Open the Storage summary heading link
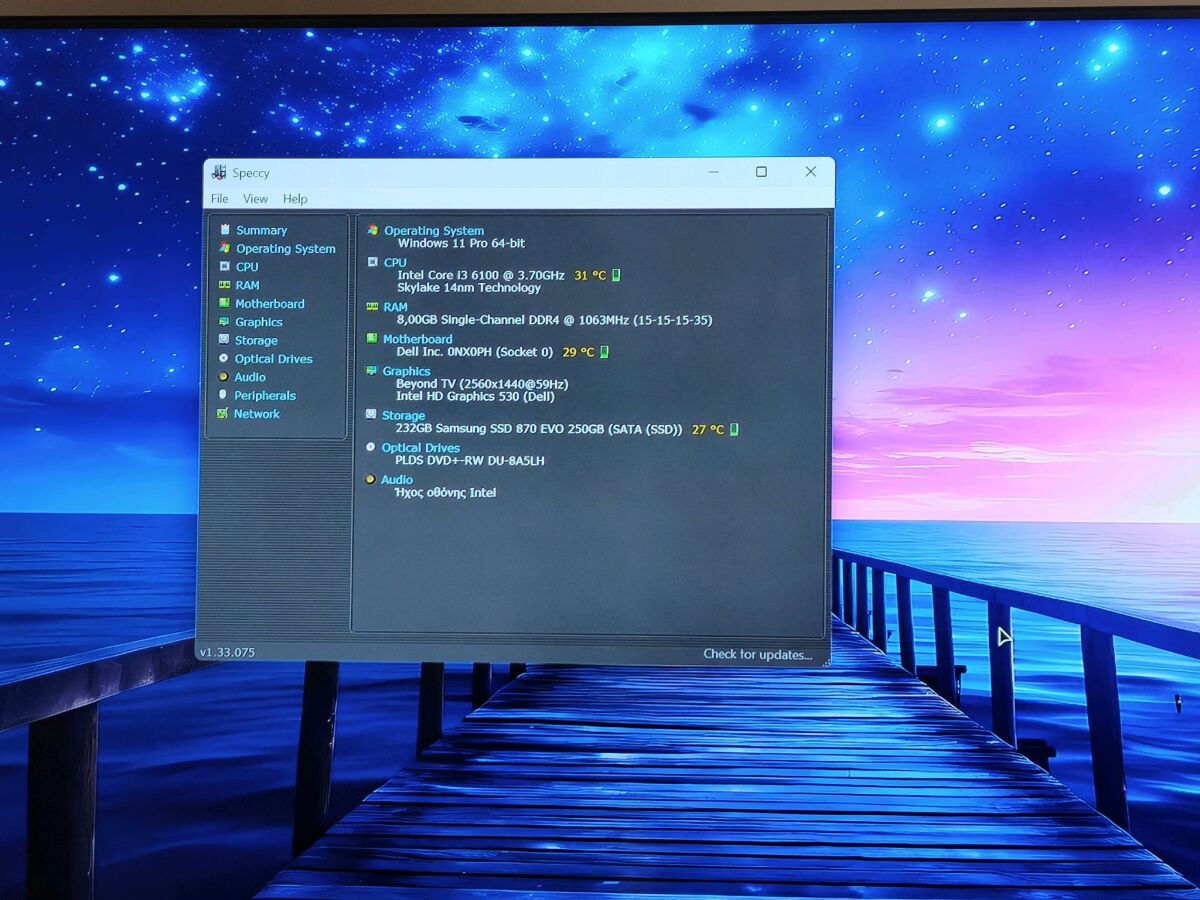The image size is (1200, 900). [403, 415]
